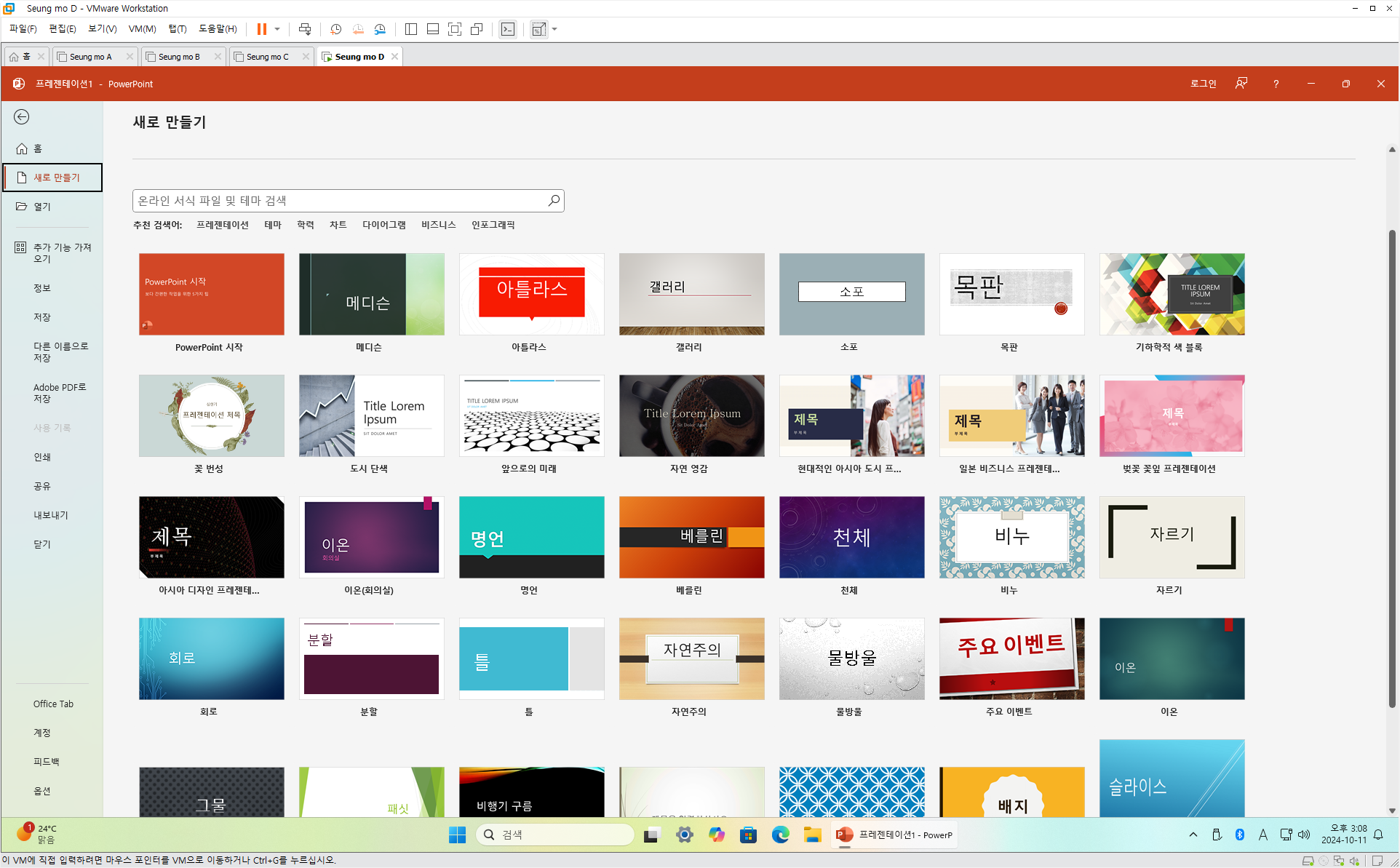Open the VM(M) menu
The image size is (1400, 868).
(142, 29)
